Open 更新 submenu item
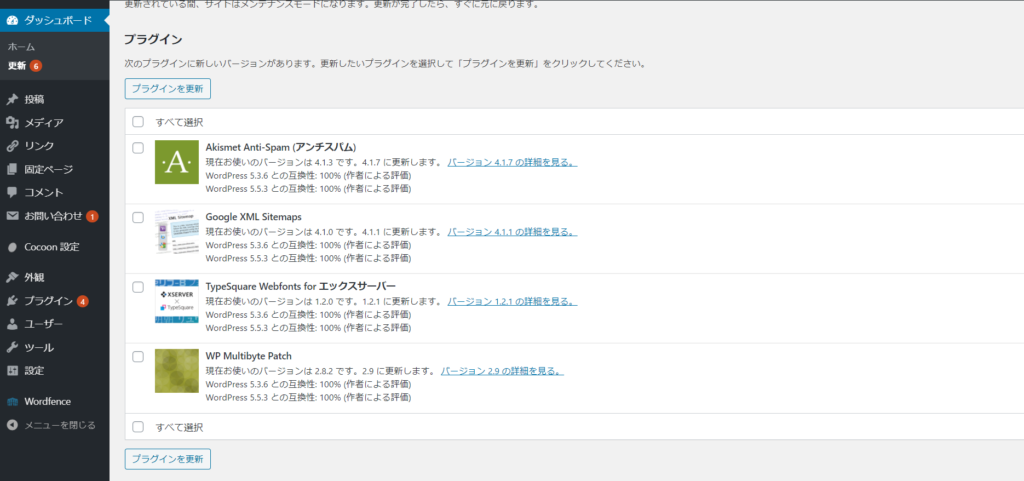 (x=17, y=66)
